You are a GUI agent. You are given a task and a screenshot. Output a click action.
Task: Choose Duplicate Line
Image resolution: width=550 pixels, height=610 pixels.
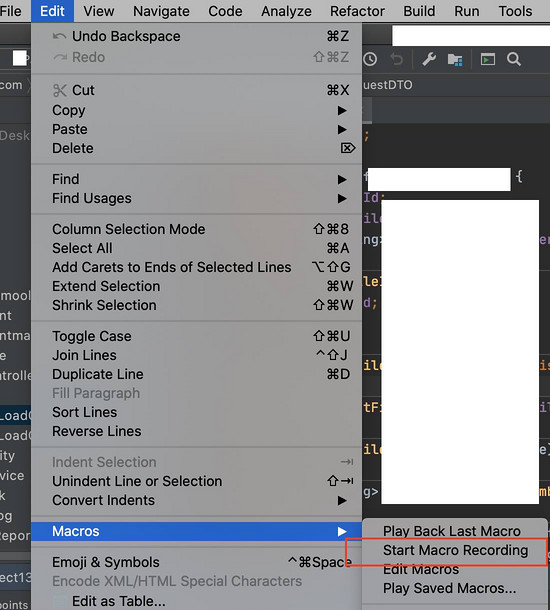click(196, 374)
